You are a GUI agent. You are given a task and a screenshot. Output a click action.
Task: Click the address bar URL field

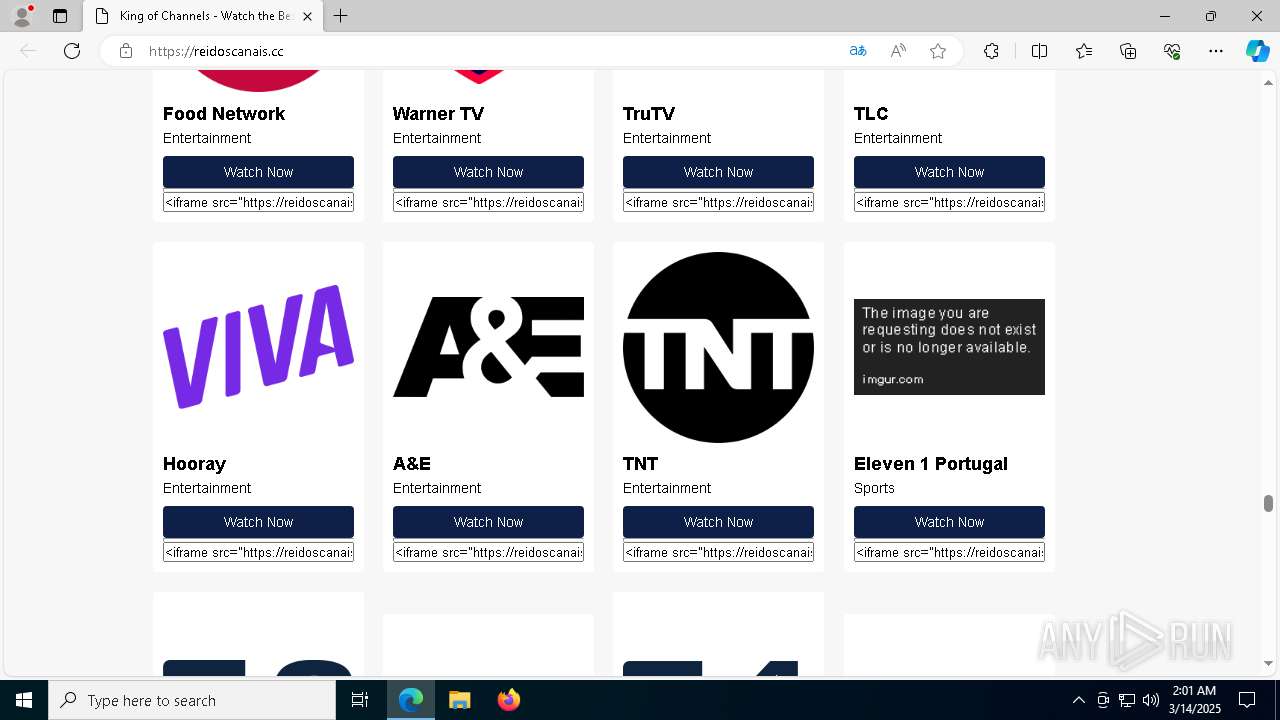coord(490,51)
